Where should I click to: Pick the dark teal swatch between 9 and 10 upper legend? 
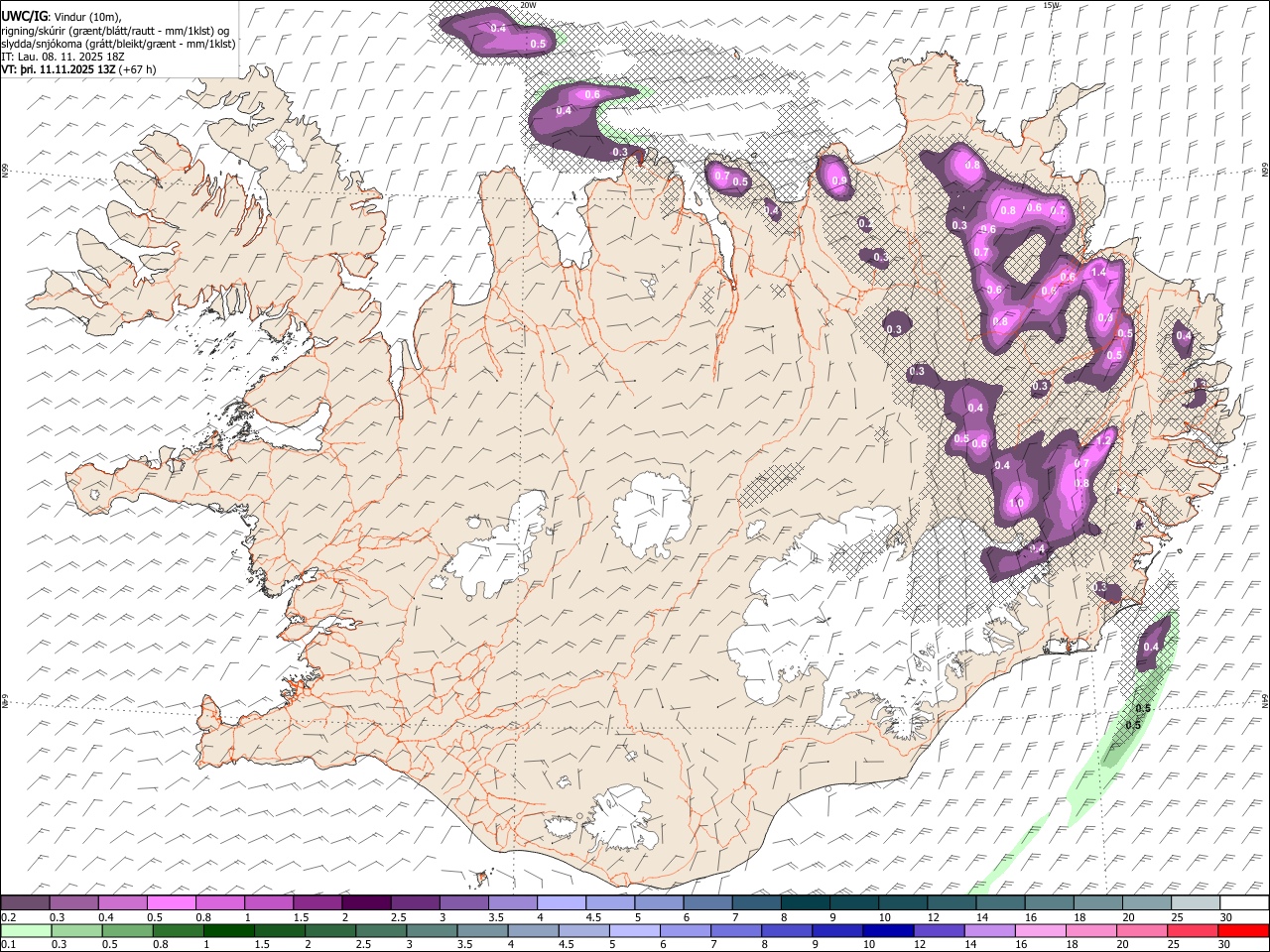click(x=853, y=903)
